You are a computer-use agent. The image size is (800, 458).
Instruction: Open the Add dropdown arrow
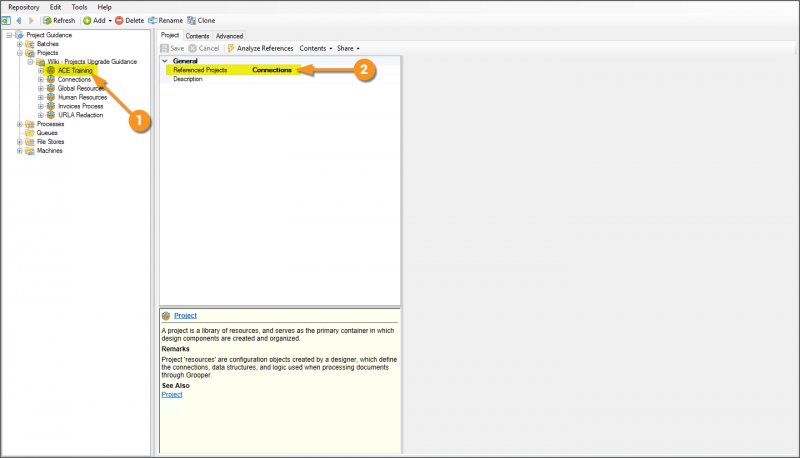pos(110,20)
